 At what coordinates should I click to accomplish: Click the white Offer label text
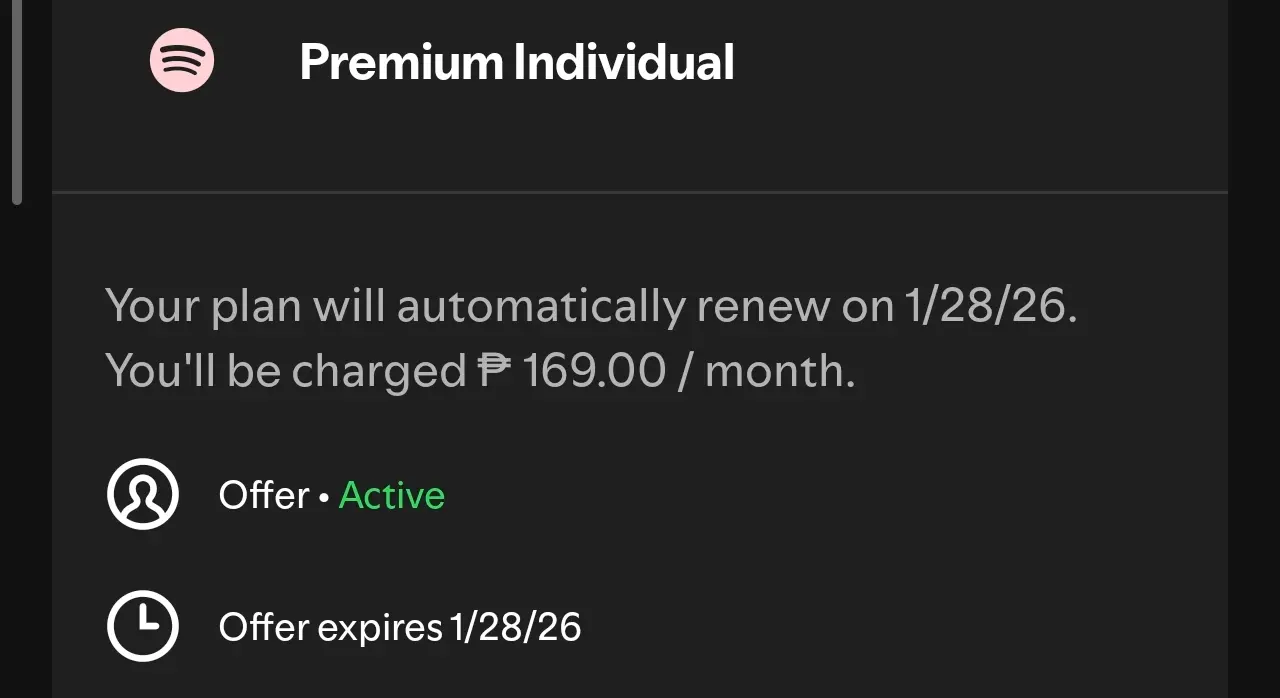pos(264,495)
